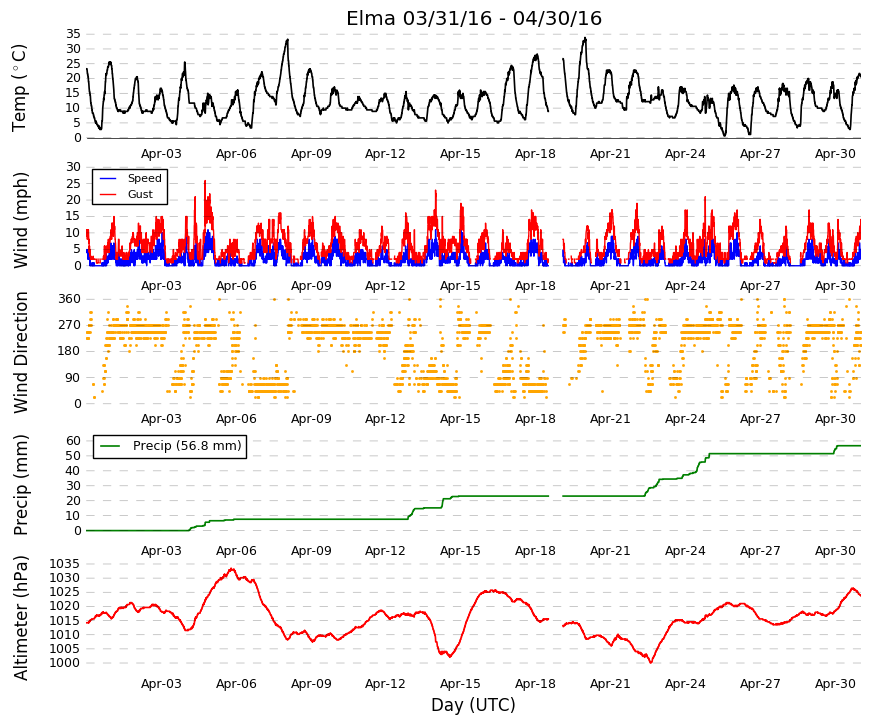The height and width of the screenshot is (725, 871).
Task: Click the red Gust legend line
Action: tap(108, 194)
